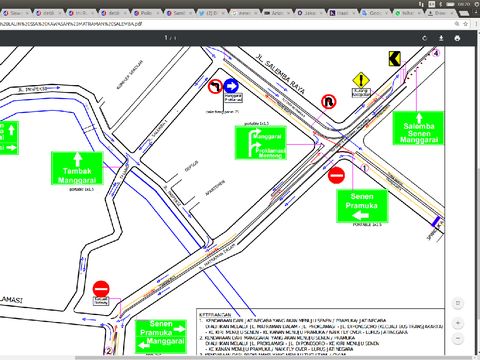Switch to the "Polic" tab
The image size is (480, 360).
(x=147, y=13)
